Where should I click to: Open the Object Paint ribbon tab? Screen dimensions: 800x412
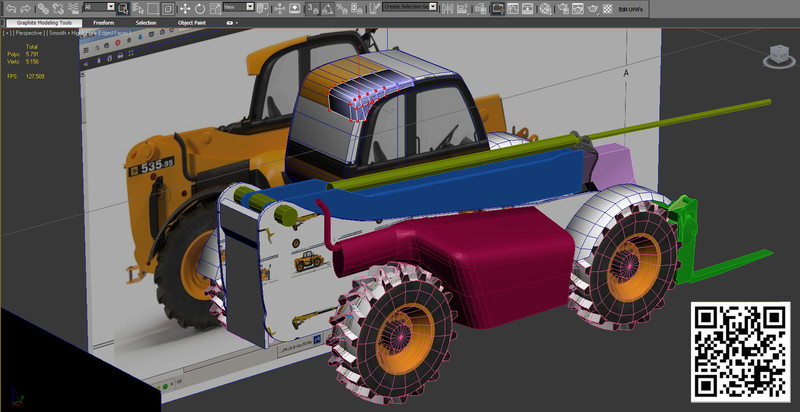click(193, 22)
